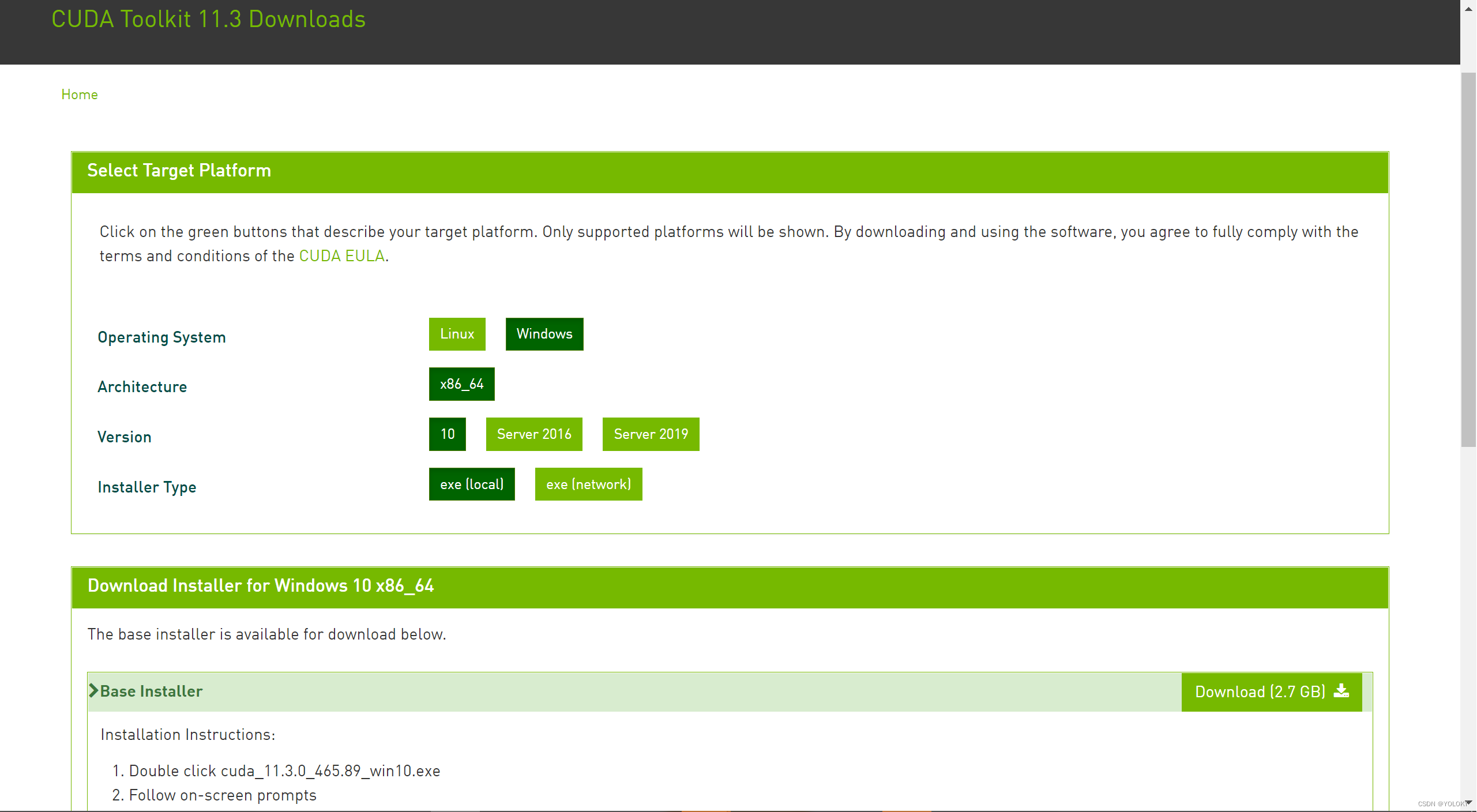Click the Architecture label
Image resolution: width=1477 pixels, height=812 pixels.
coord(142,387)
